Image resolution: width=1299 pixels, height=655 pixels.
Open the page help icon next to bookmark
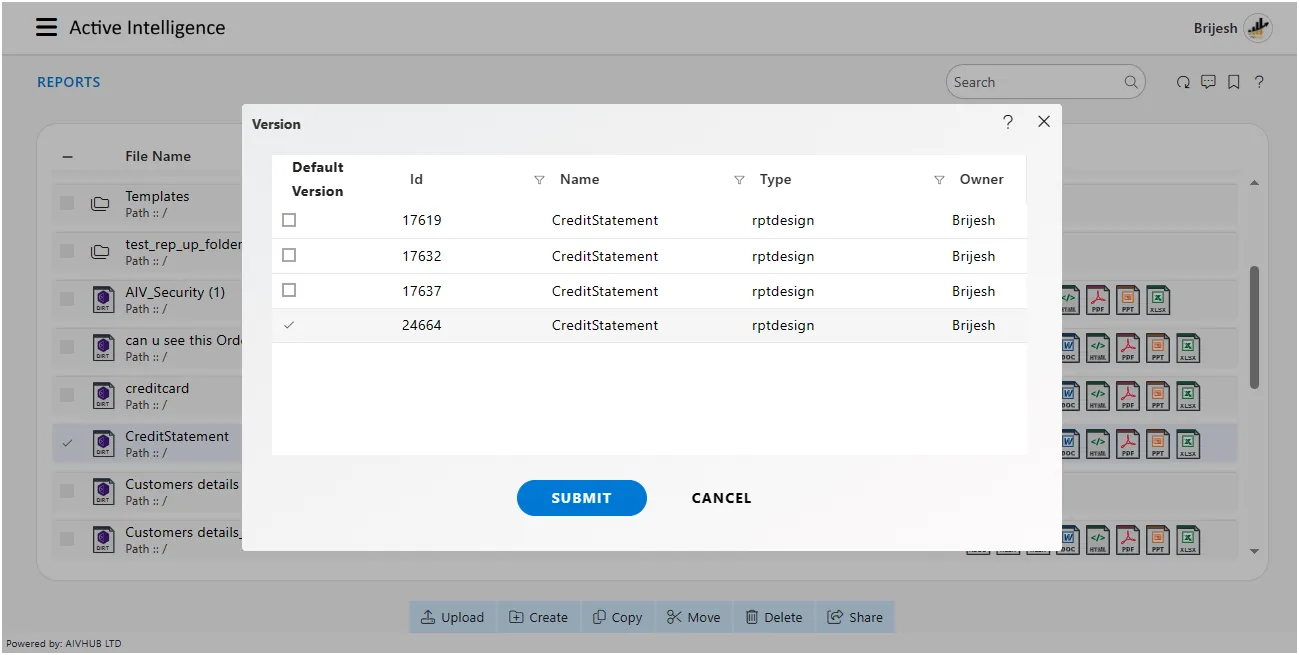tap(1259, 83)
